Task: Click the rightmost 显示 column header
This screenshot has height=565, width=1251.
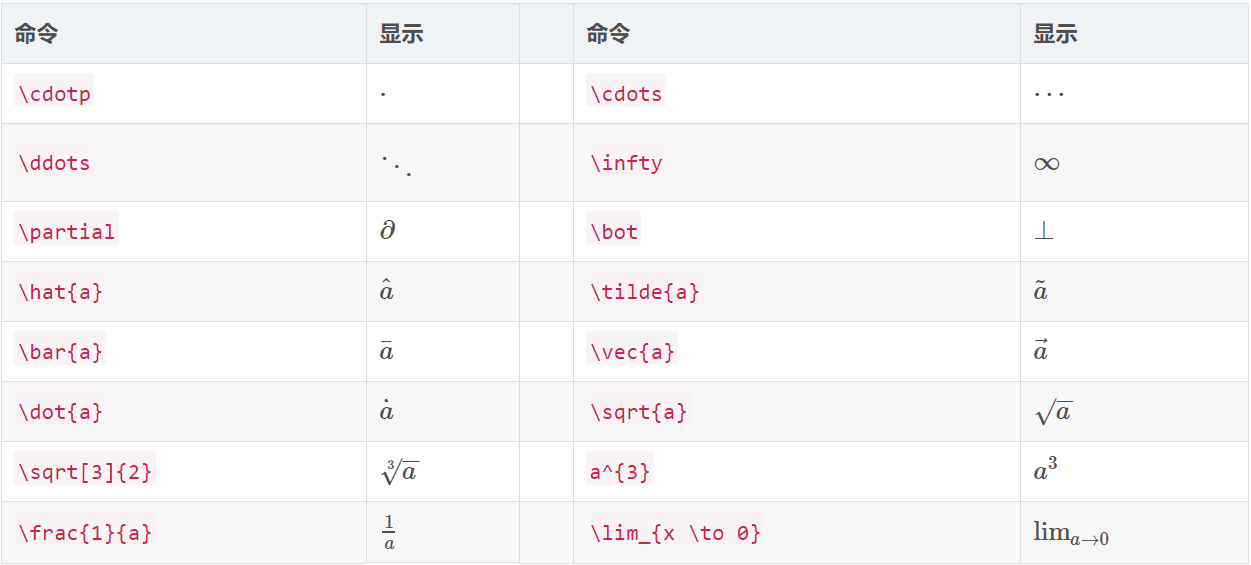Action: [1055, 34]
